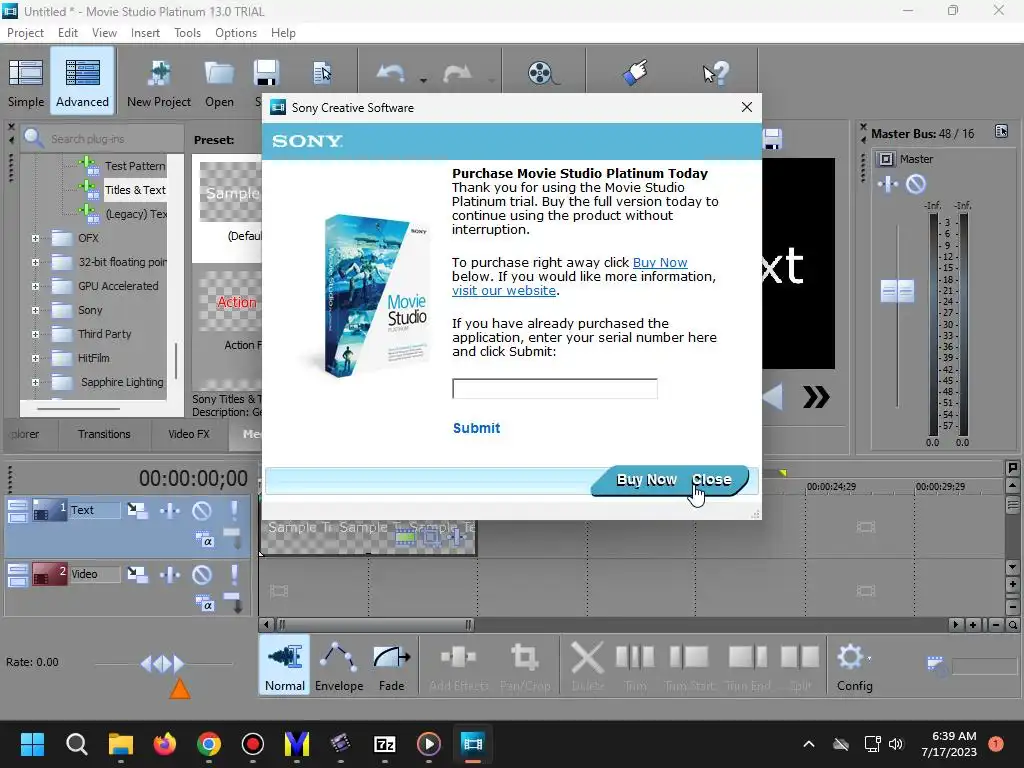The height and width of the screenshot is (768, 1024).
Task: Expand the Sapphire Lighting folder
Action: [x=35, y=382]
